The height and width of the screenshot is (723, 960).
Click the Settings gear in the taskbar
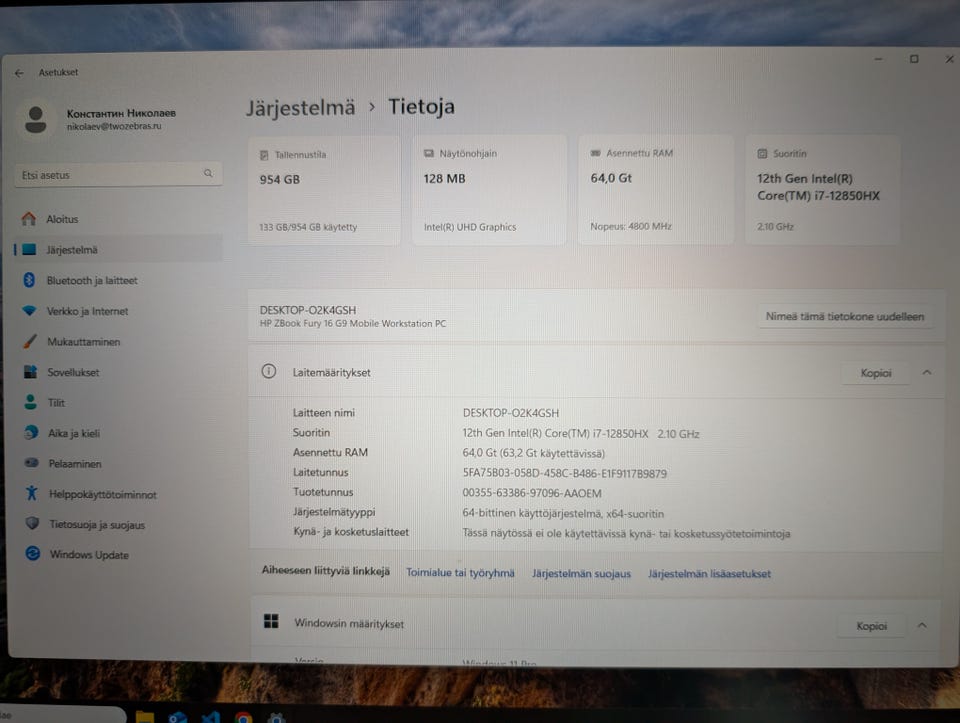[x=276, y=718]
